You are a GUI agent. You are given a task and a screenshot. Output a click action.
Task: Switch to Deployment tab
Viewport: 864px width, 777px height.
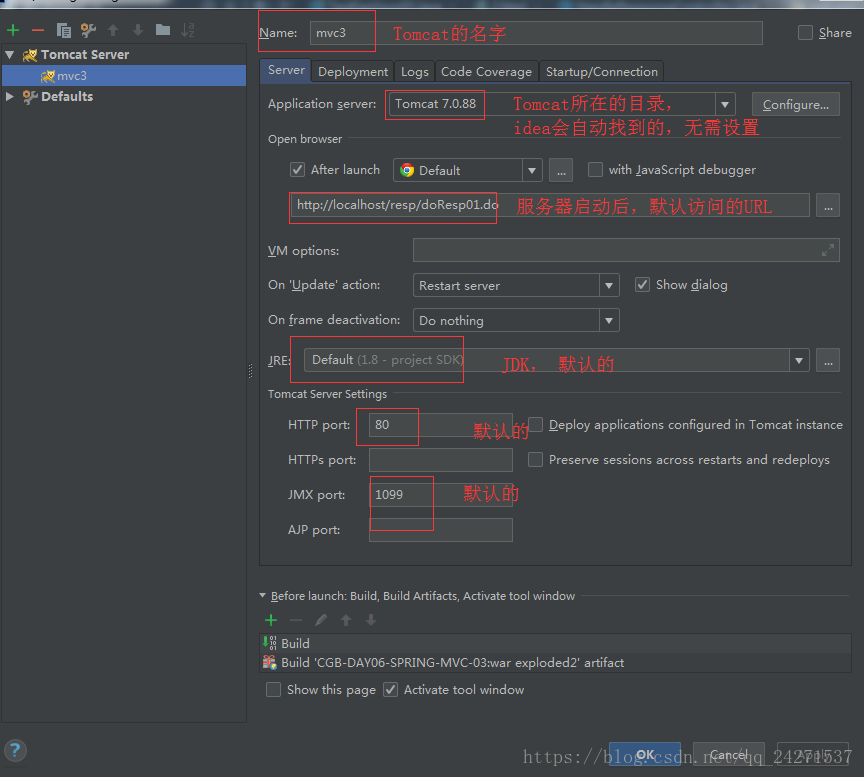click(x=353, y=72)
